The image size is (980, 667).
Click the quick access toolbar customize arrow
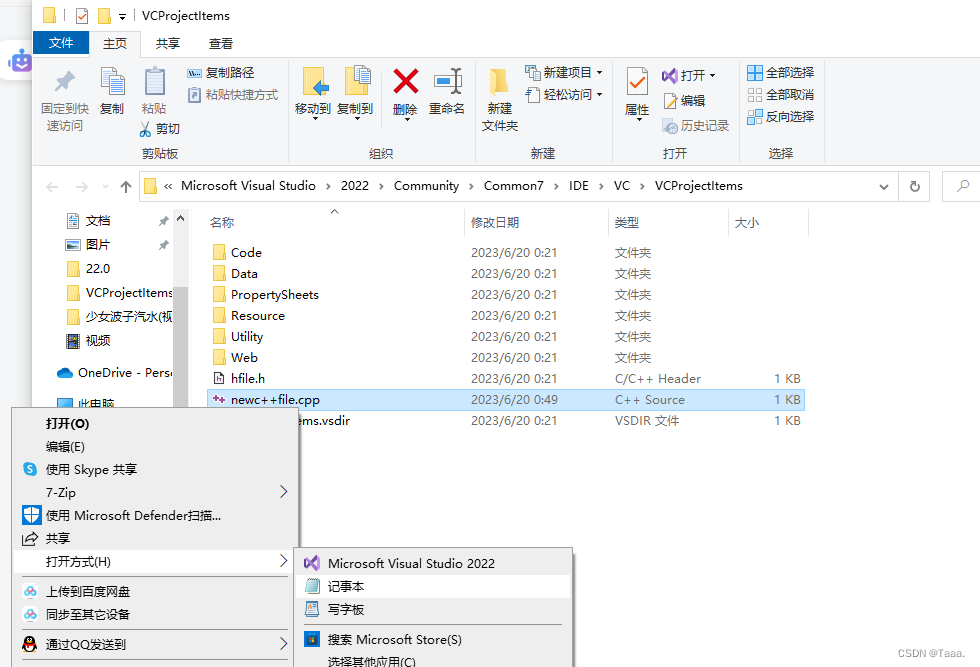pyautogui.click(x=122, y=17)
